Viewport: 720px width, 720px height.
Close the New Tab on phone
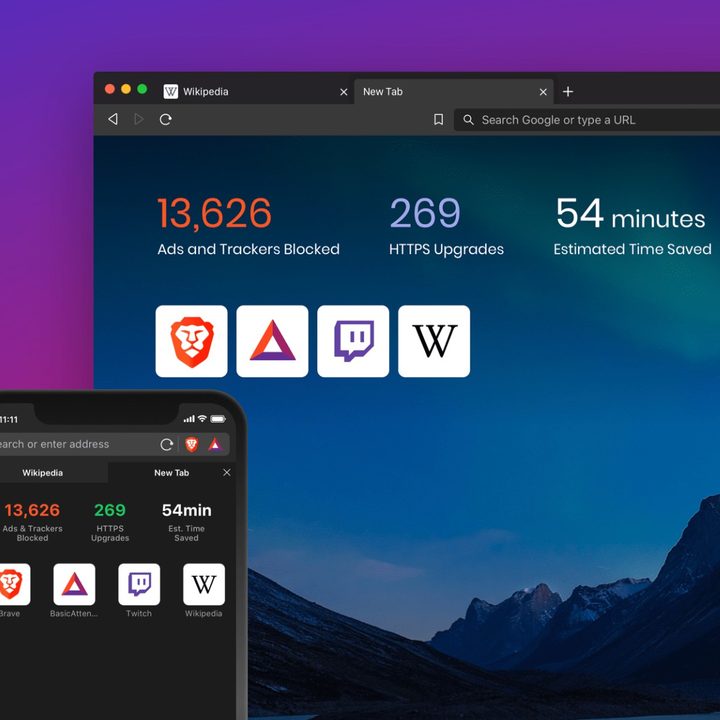pyautogui.click(x=227, y=472)
